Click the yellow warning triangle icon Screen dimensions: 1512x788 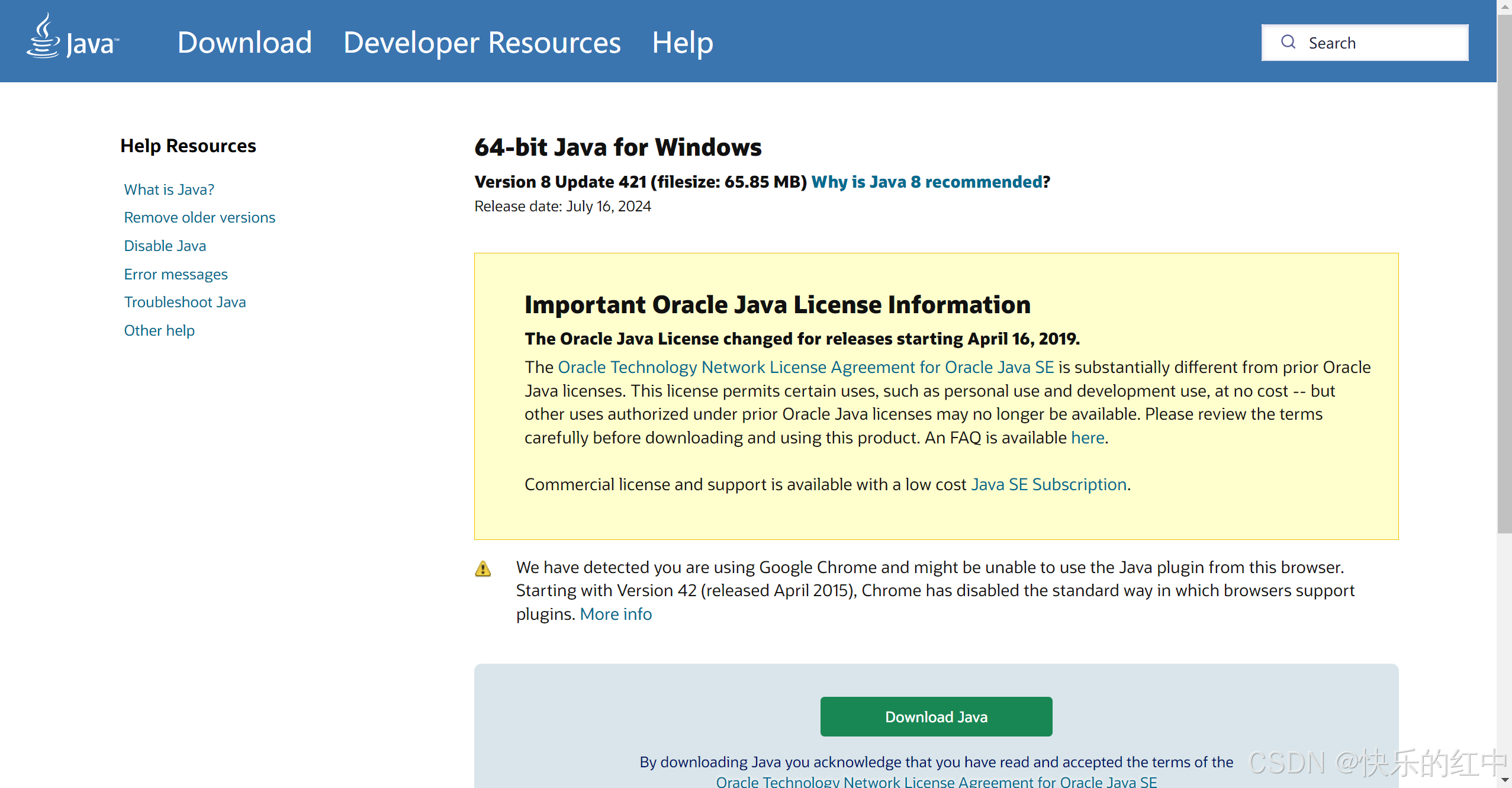(482, 569)
